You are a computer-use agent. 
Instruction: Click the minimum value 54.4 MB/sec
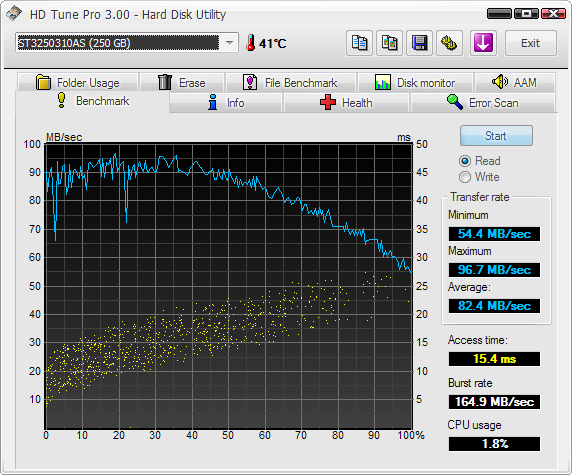[x=494, y=233]
